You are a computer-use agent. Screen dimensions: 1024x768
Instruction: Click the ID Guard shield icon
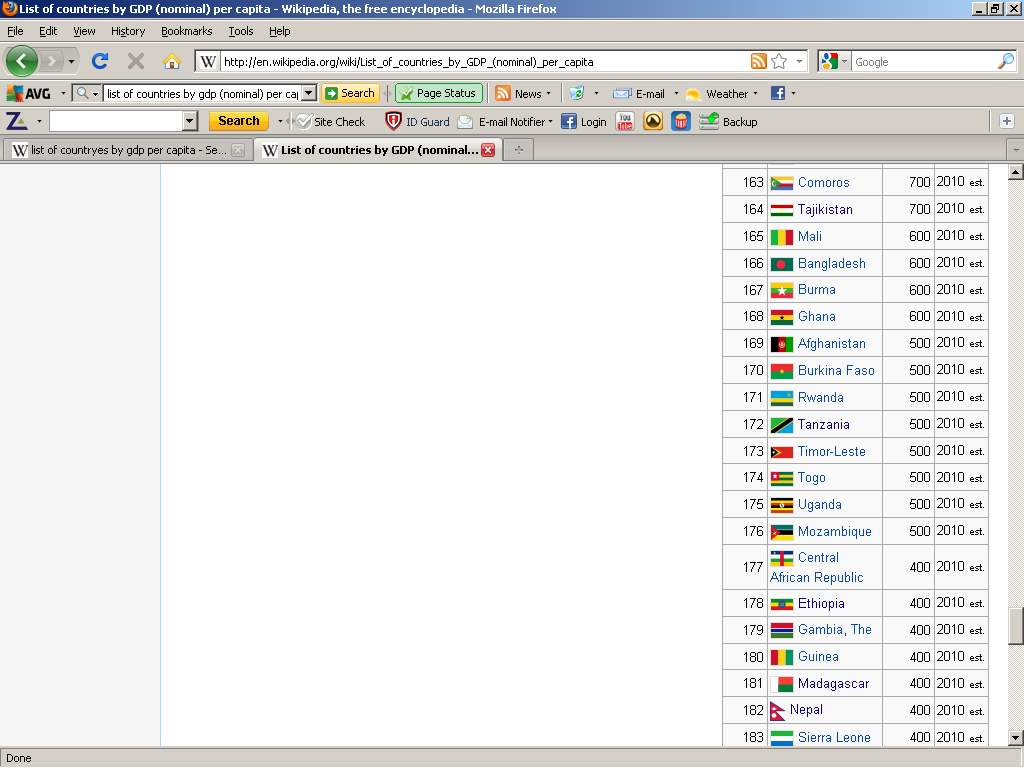(394, 121)
